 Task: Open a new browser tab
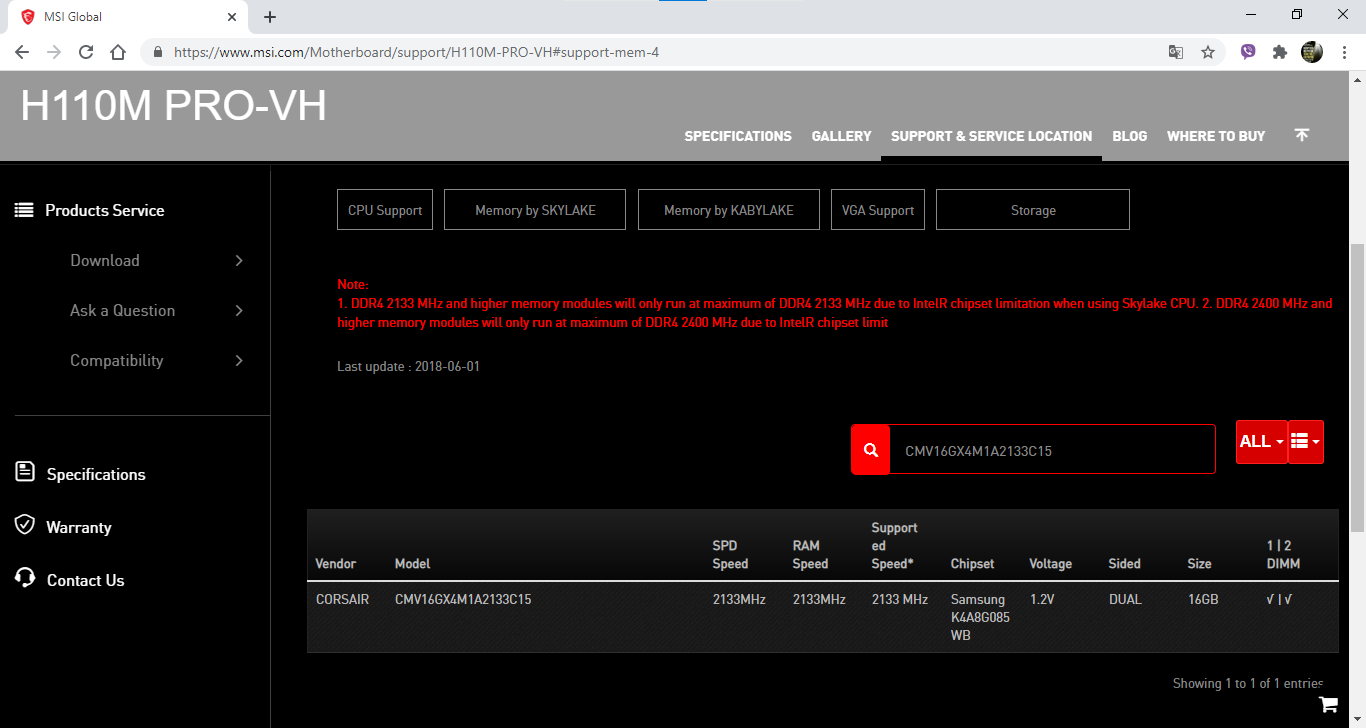[270, 17]
